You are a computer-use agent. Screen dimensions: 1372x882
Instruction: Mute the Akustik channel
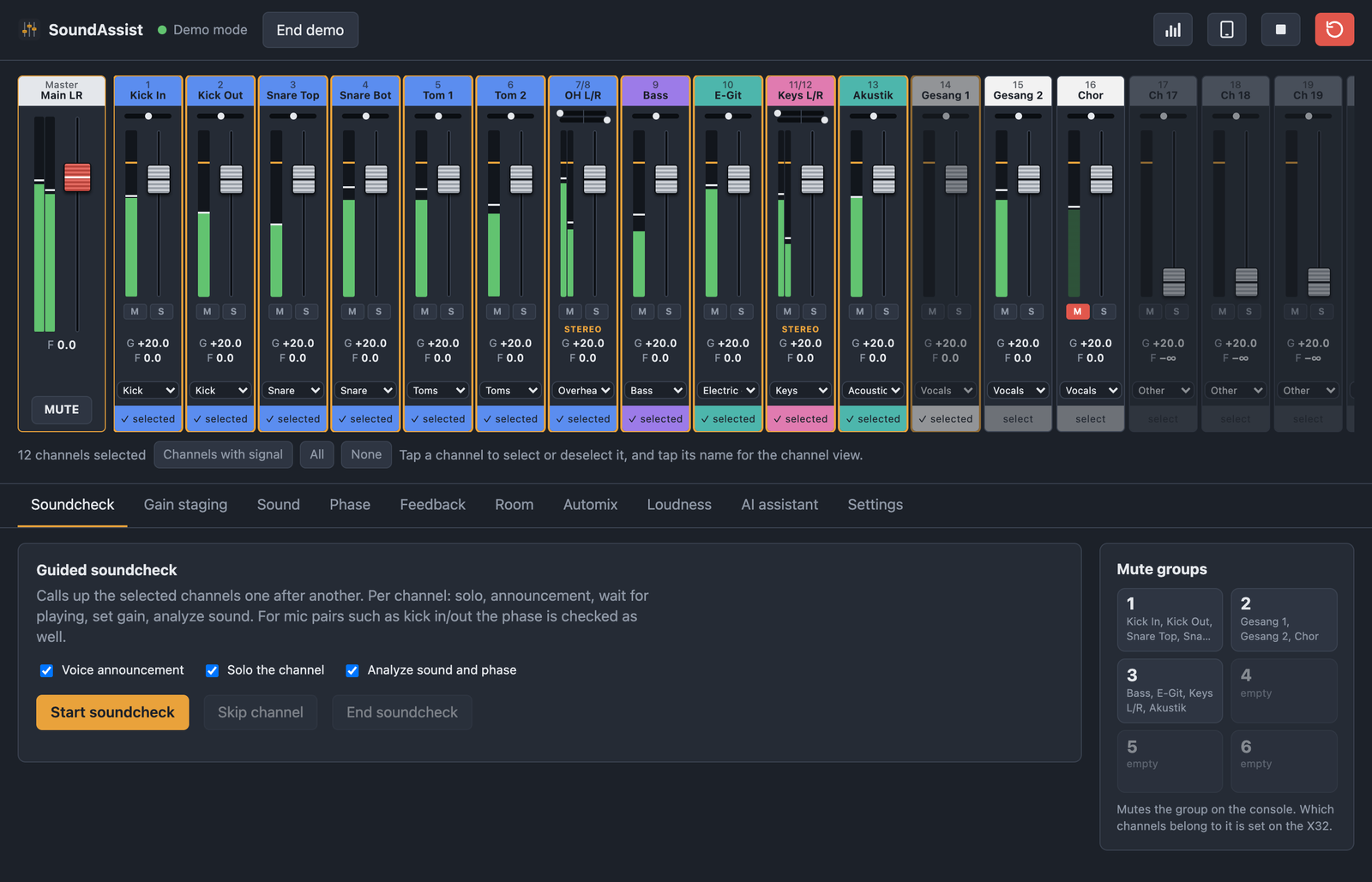coord(860,311)
